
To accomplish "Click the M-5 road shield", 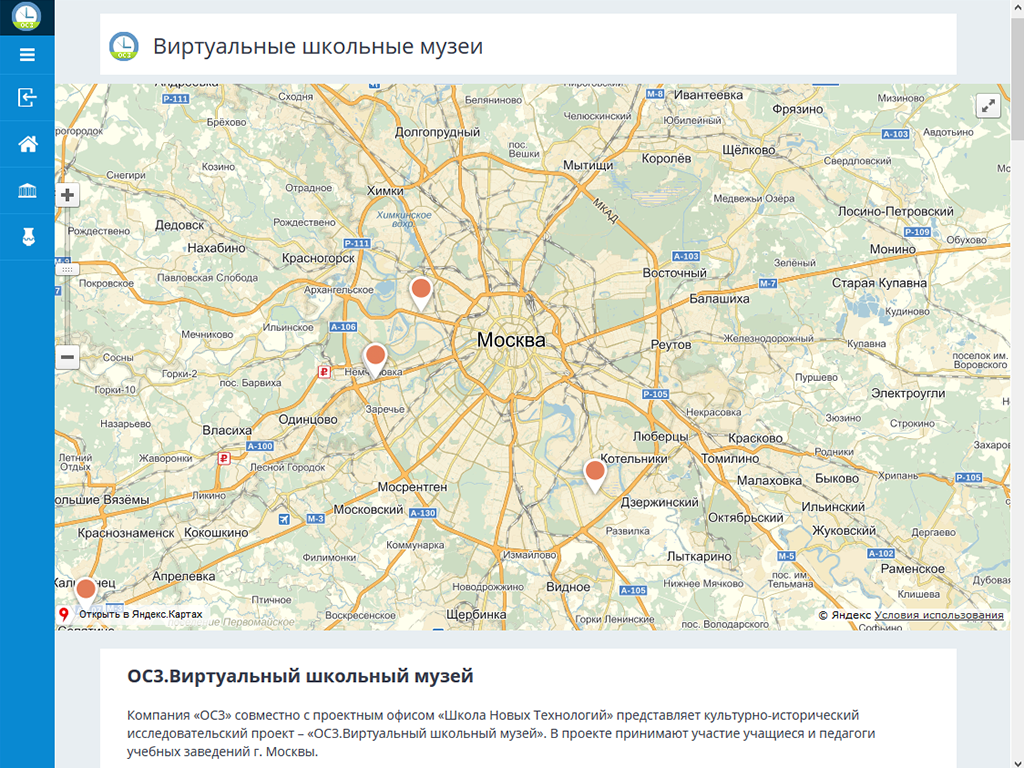I will (x=786, y=556).
